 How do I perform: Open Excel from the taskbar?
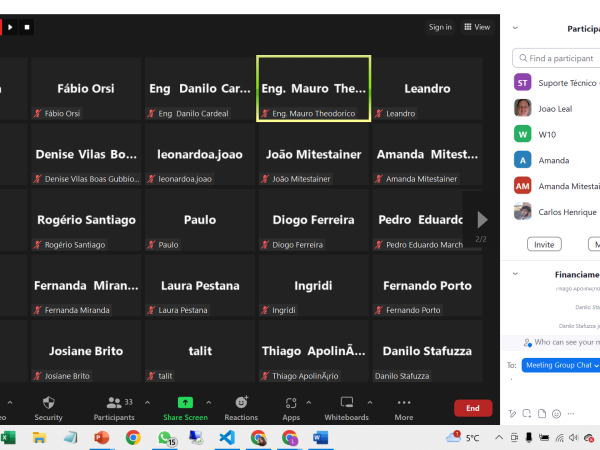tap(8, 438)
